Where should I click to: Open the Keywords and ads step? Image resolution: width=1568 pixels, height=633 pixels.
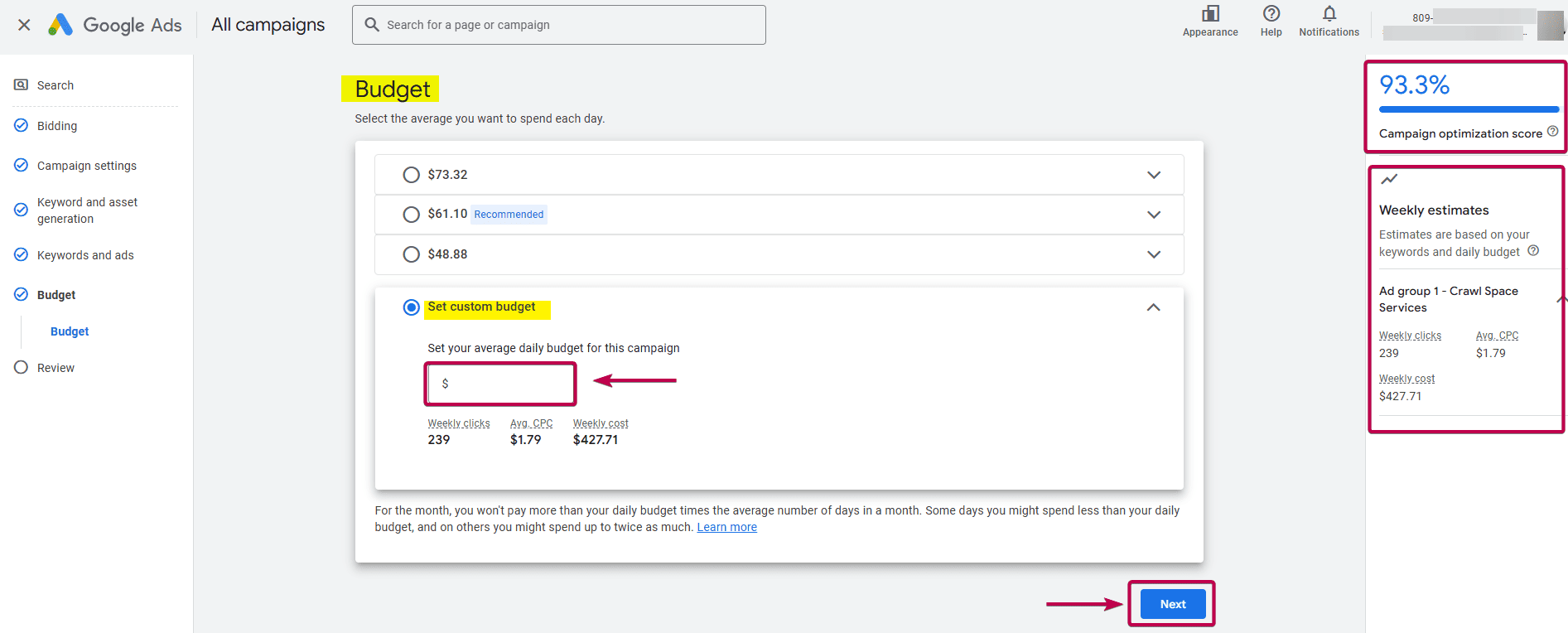85,255
